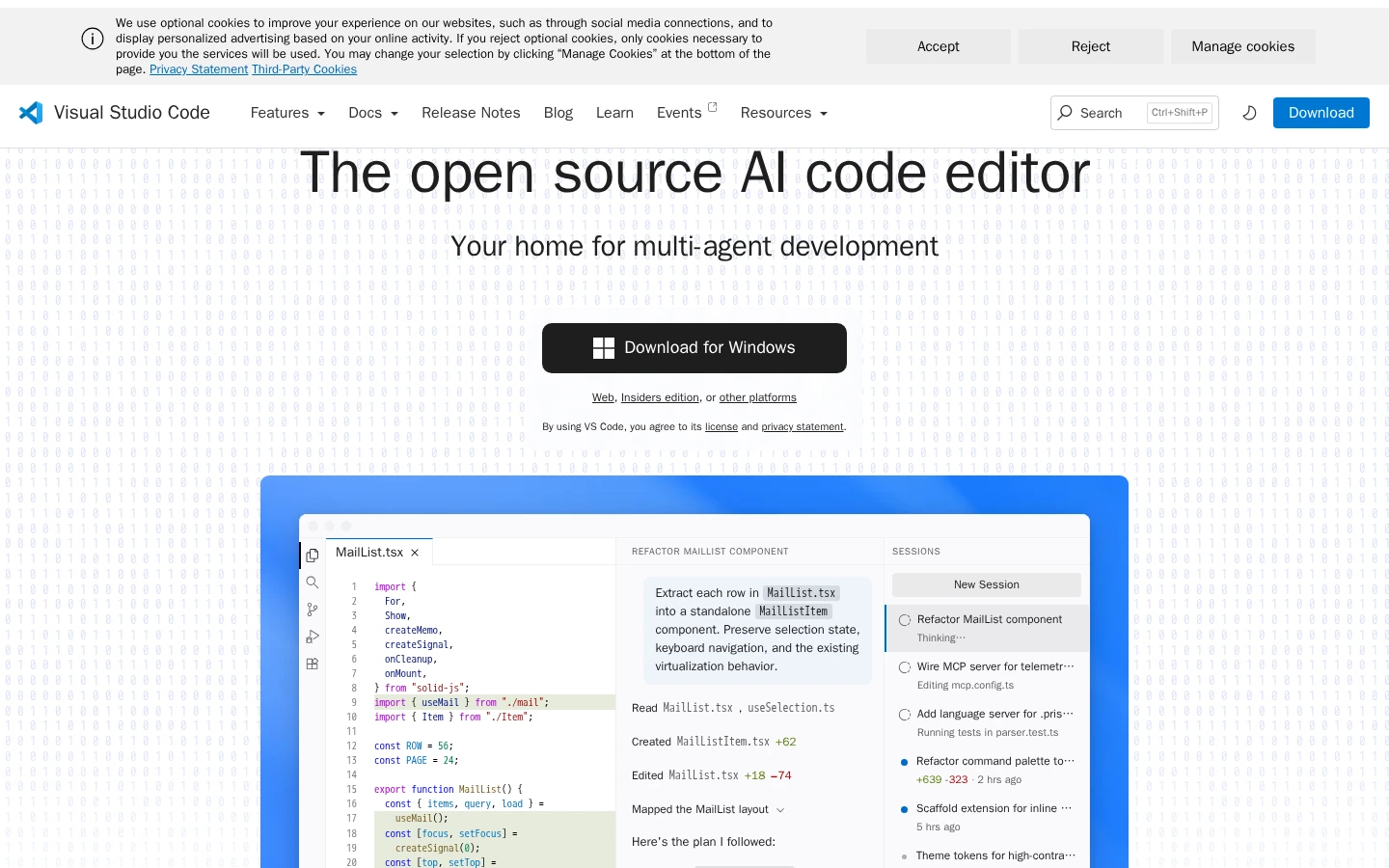1389x868 pixels.
Task: Click 'Edited MailList.tsx +18 −74' line
Action: (712, 775)
